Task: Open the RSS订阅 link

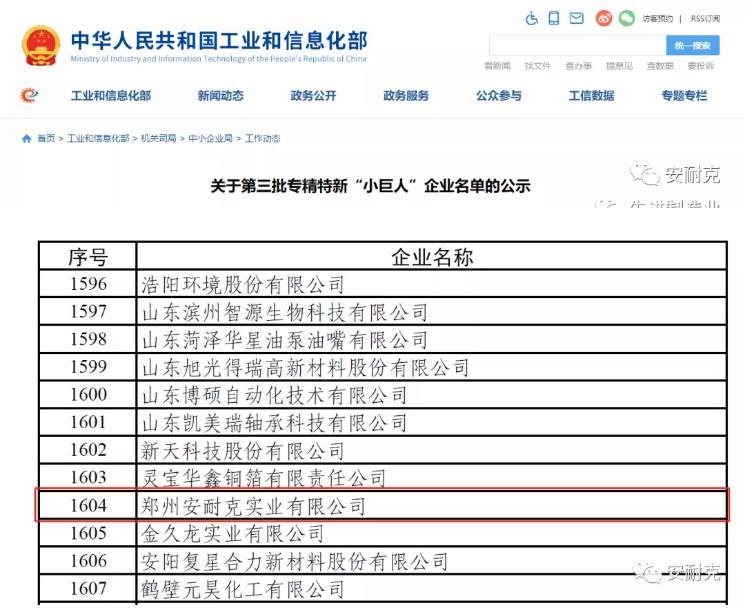Action: point(705,18)
